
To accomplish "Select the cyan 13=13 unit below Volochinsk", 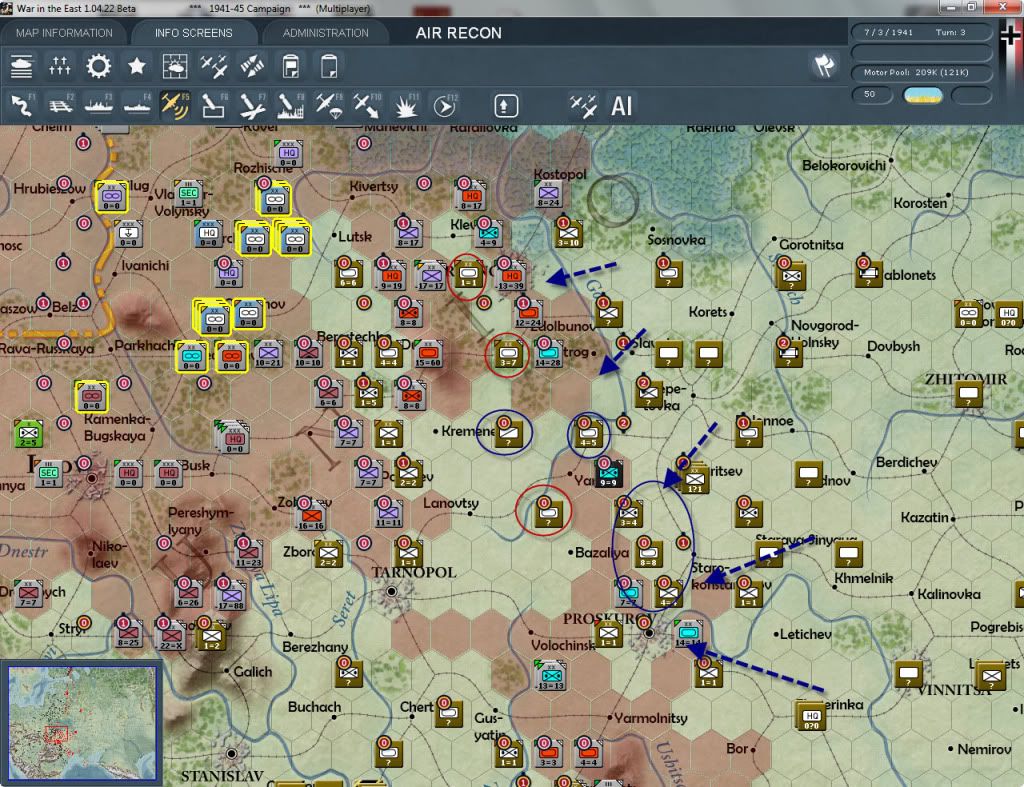I will 551,676.
